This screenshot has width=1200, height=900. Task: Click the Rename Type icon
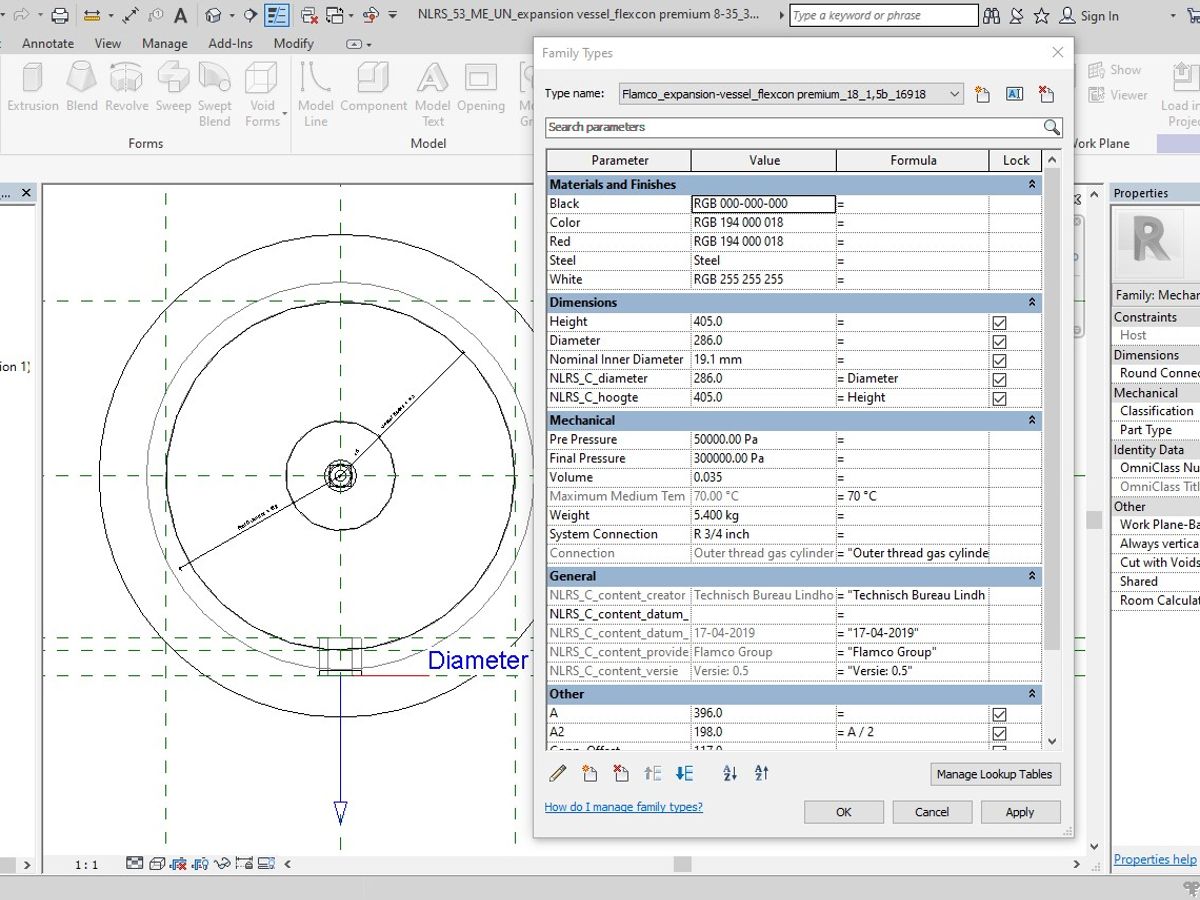click(x=1014, y=94)
